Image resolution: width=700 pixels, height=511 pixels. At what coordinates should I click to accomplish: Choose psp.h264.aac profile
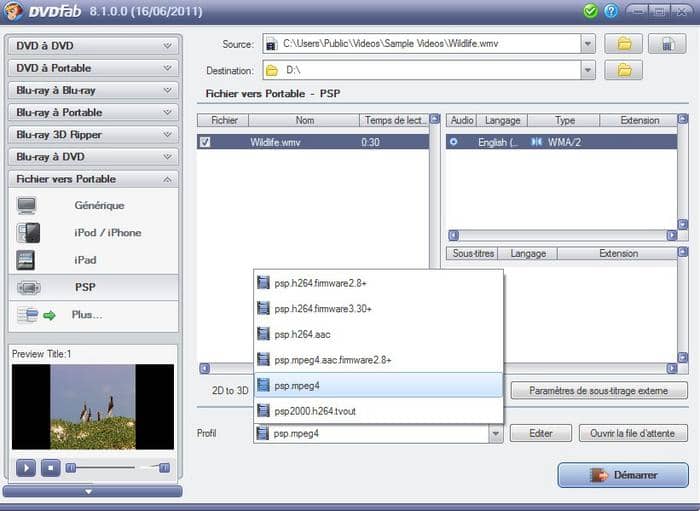(379, 334)
